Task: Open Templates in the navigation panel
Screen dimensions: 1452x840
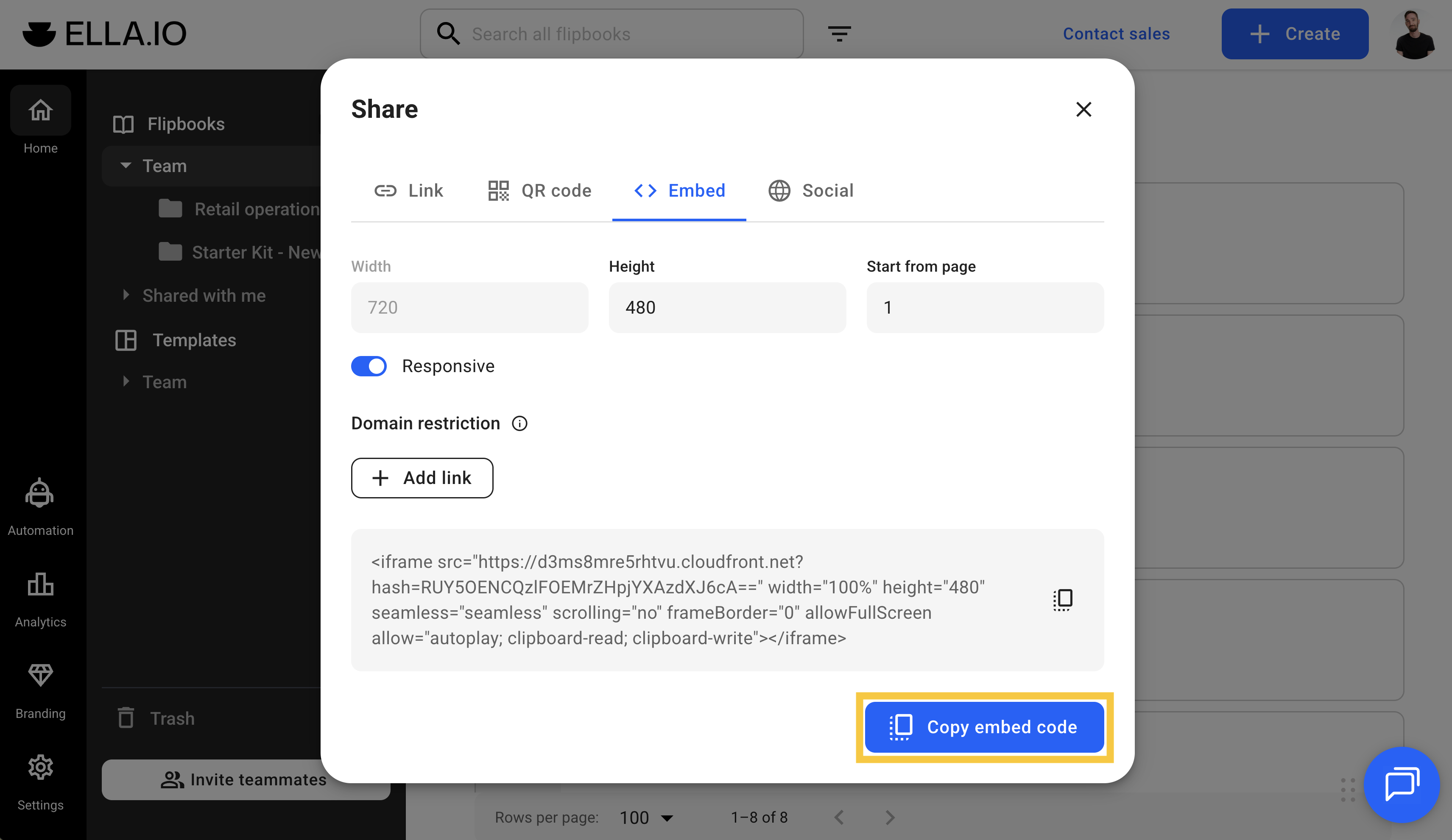Action: click(x=176, y=339)
